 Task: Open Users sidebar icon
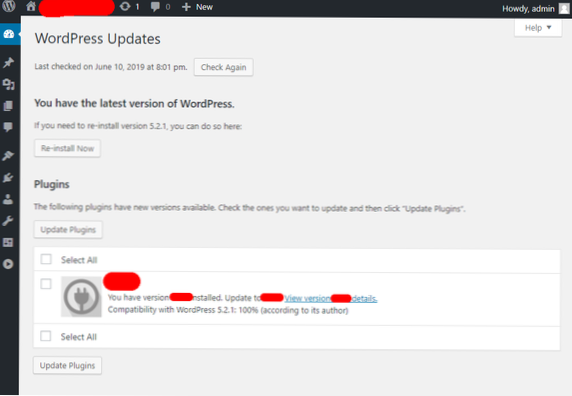point(8,199)
